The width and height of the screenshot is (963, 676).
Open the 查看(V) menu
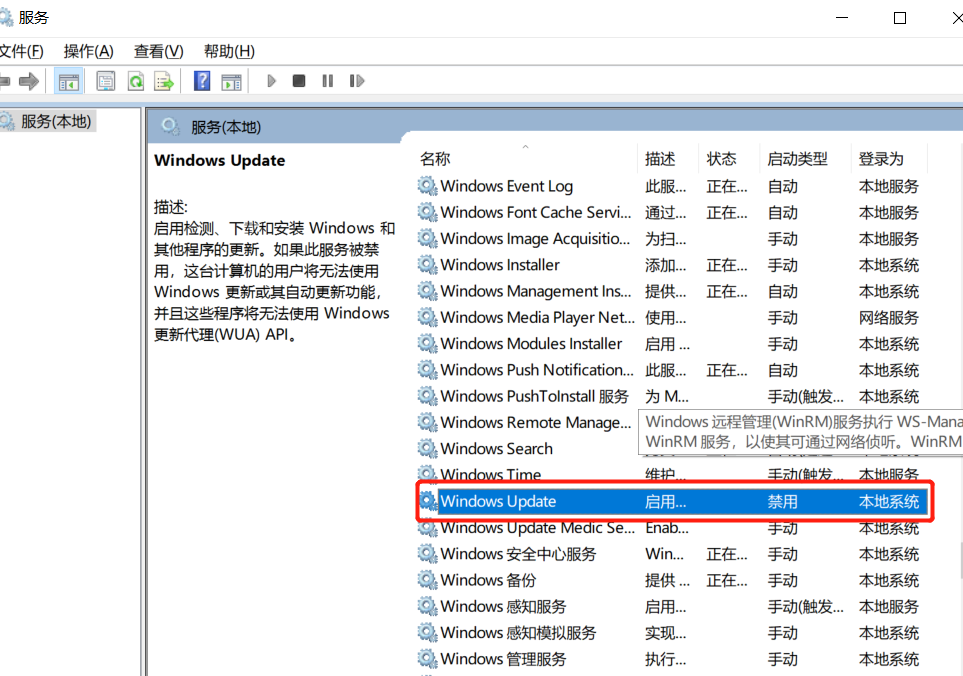coord(157,51)
